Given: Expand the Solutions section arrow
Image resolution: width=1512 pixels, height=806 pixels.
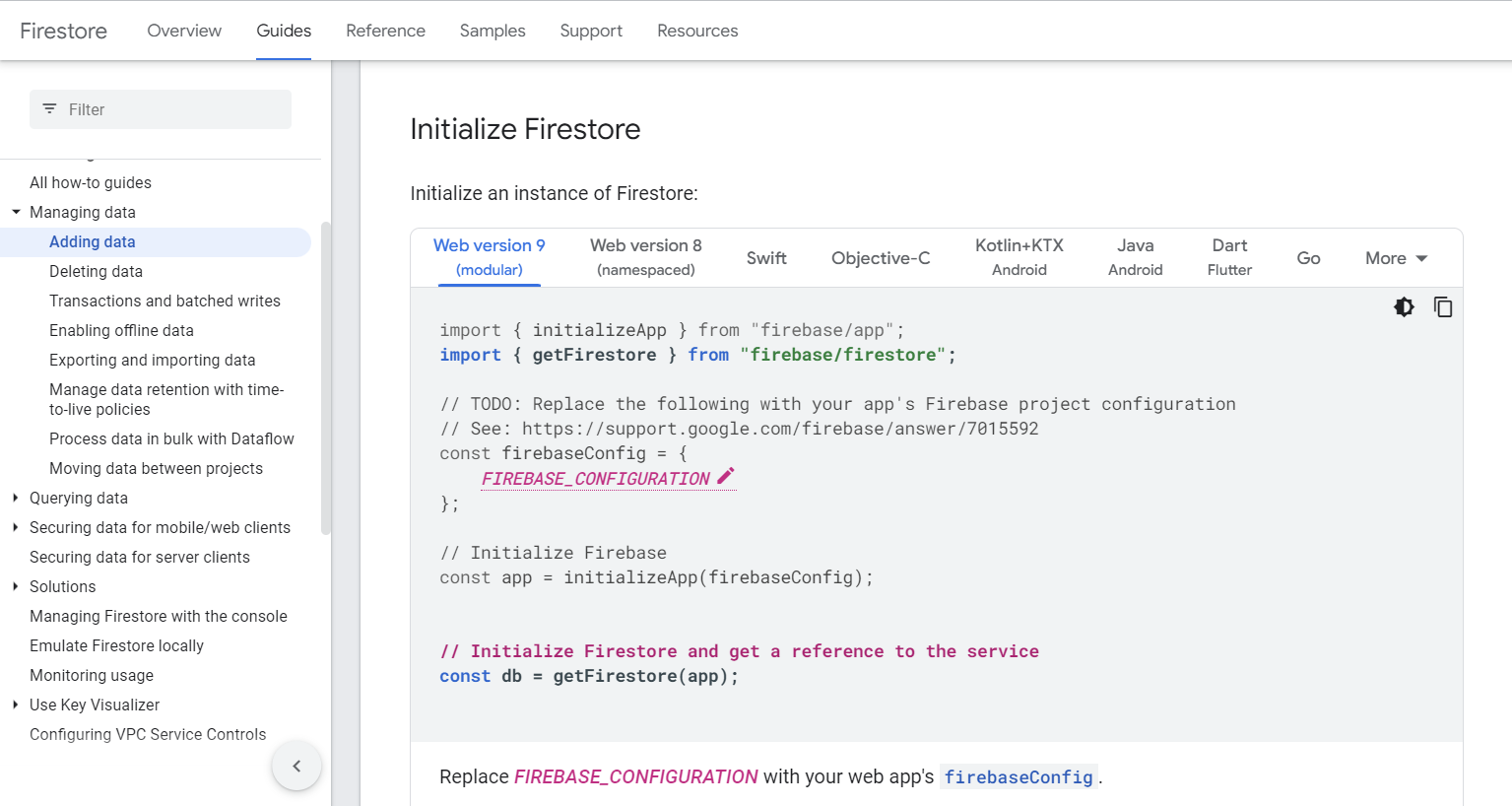Looking at the screenshot, I should (16, 586).
